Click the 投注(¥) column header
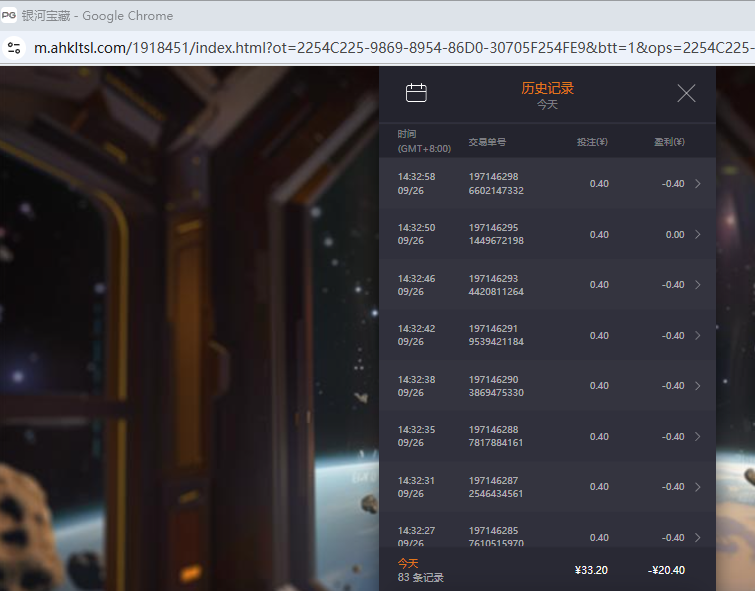The image size is (755, 591). tap(592, 142)
